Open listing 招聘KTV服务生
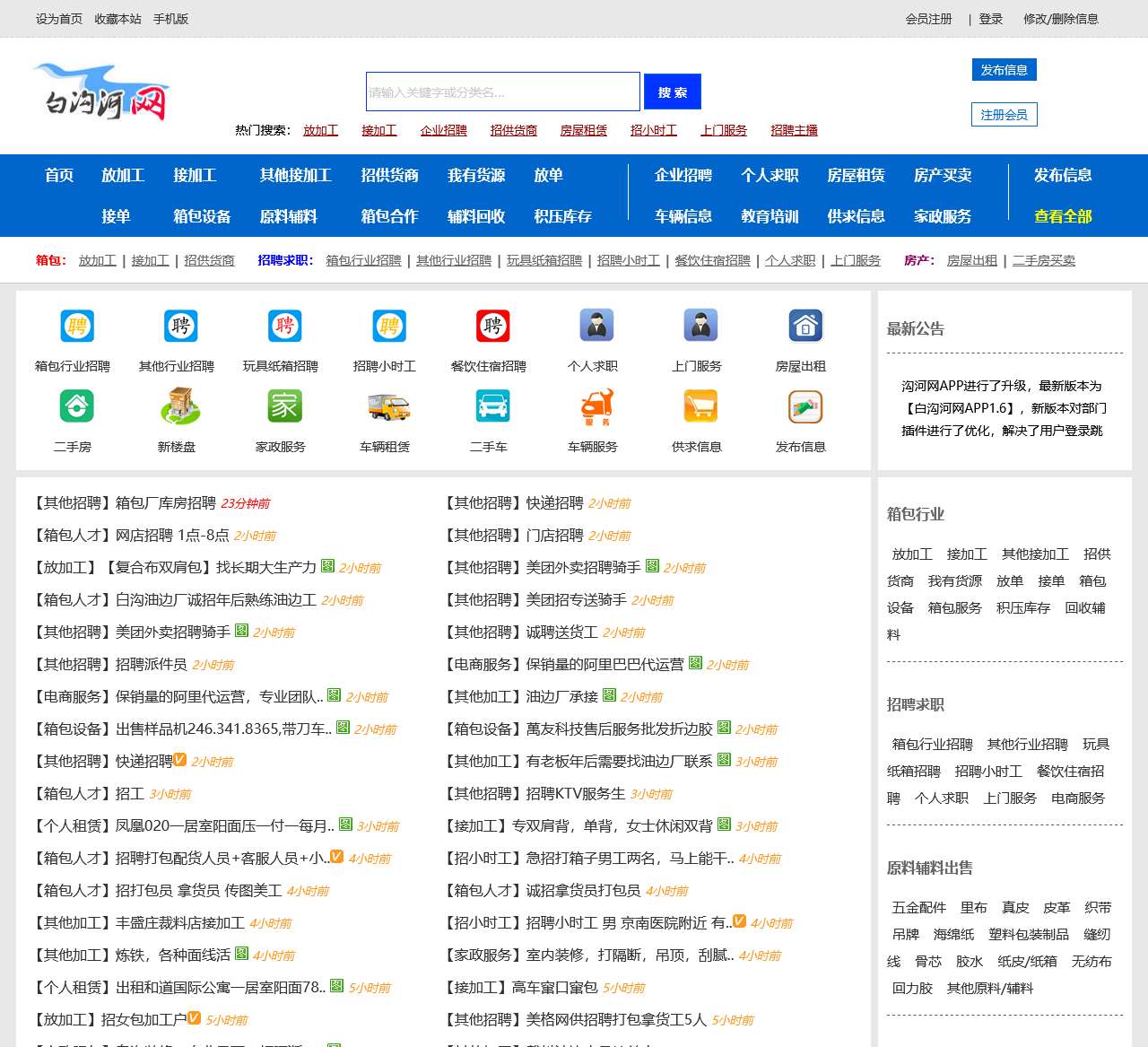This screenshot has width=1148, height=1047. tap(576, 793)
